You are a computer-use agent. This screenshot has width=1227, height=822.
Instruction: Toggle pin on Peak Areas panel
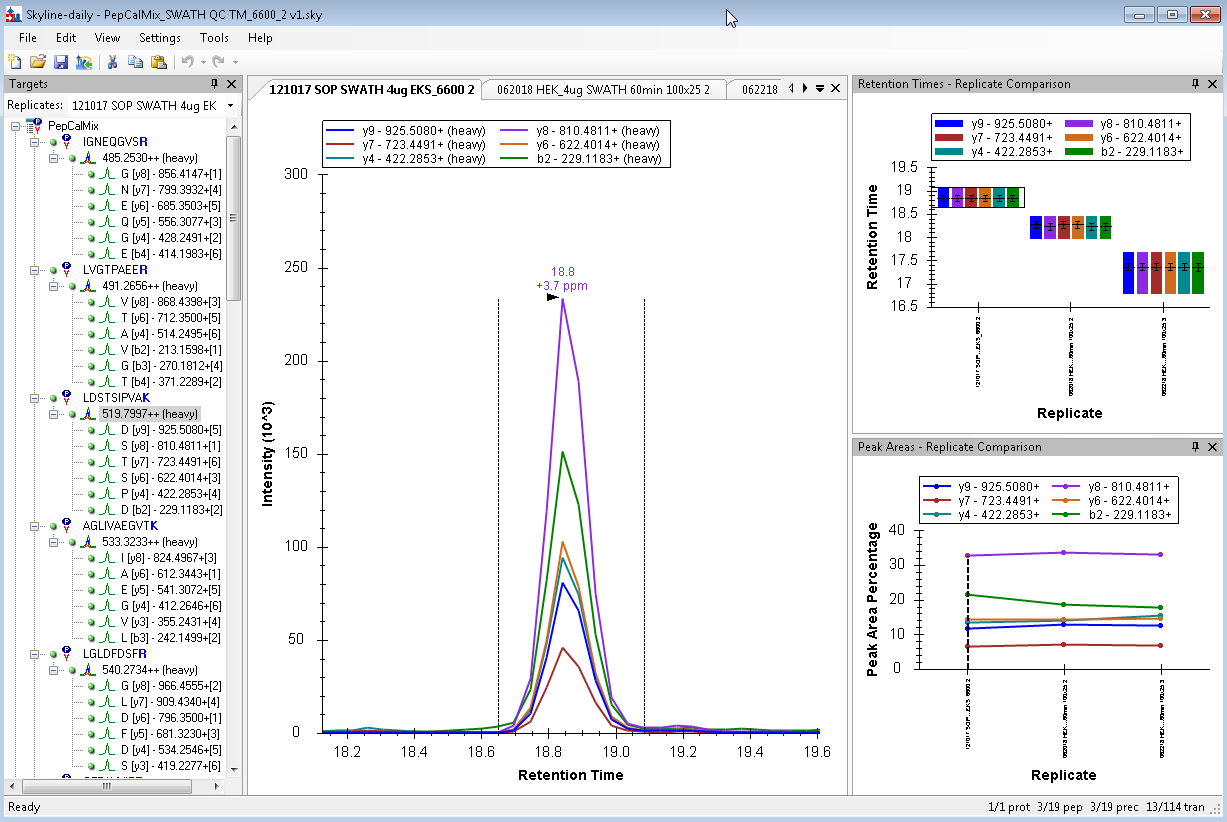click(1194, 447)
